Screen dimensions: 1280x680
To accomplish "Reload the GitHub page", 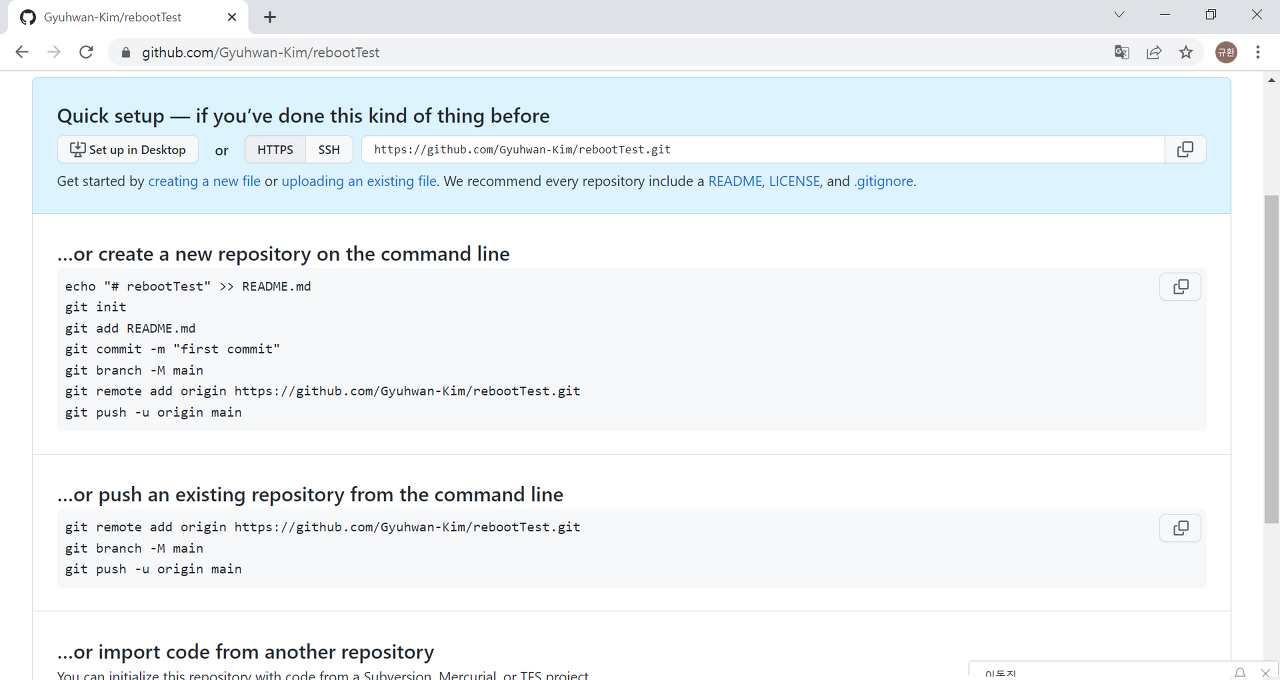I will [86, 52].
